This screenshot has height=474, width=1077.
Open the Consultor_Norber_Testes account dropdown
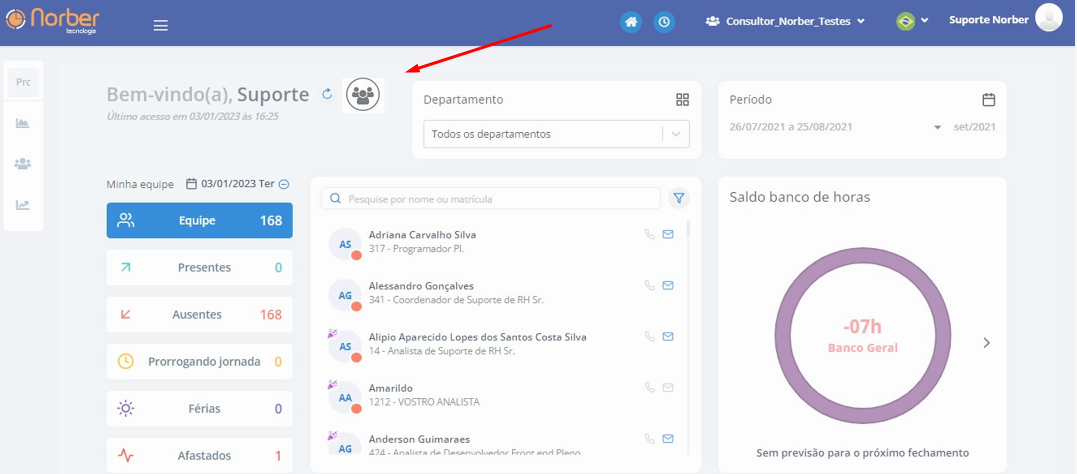point(785,21)
